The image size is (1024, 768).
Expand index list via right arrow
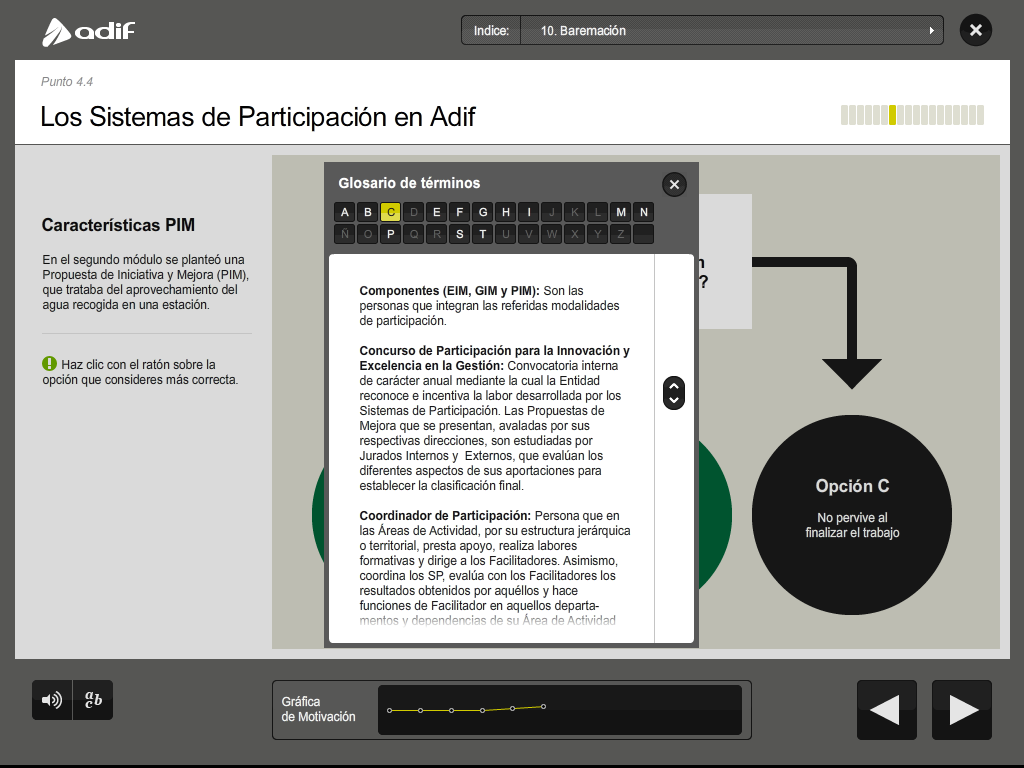(932, 30)
